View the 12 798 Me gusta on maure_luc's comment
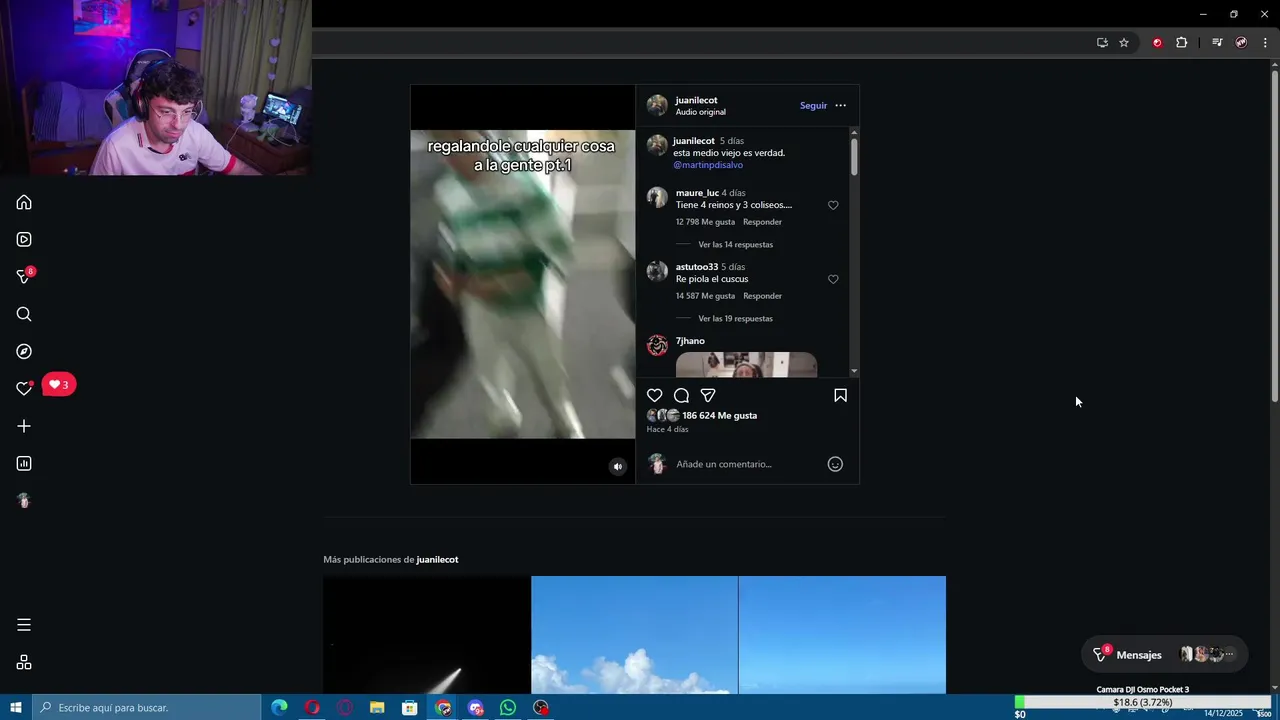 (x=705, y=222)
